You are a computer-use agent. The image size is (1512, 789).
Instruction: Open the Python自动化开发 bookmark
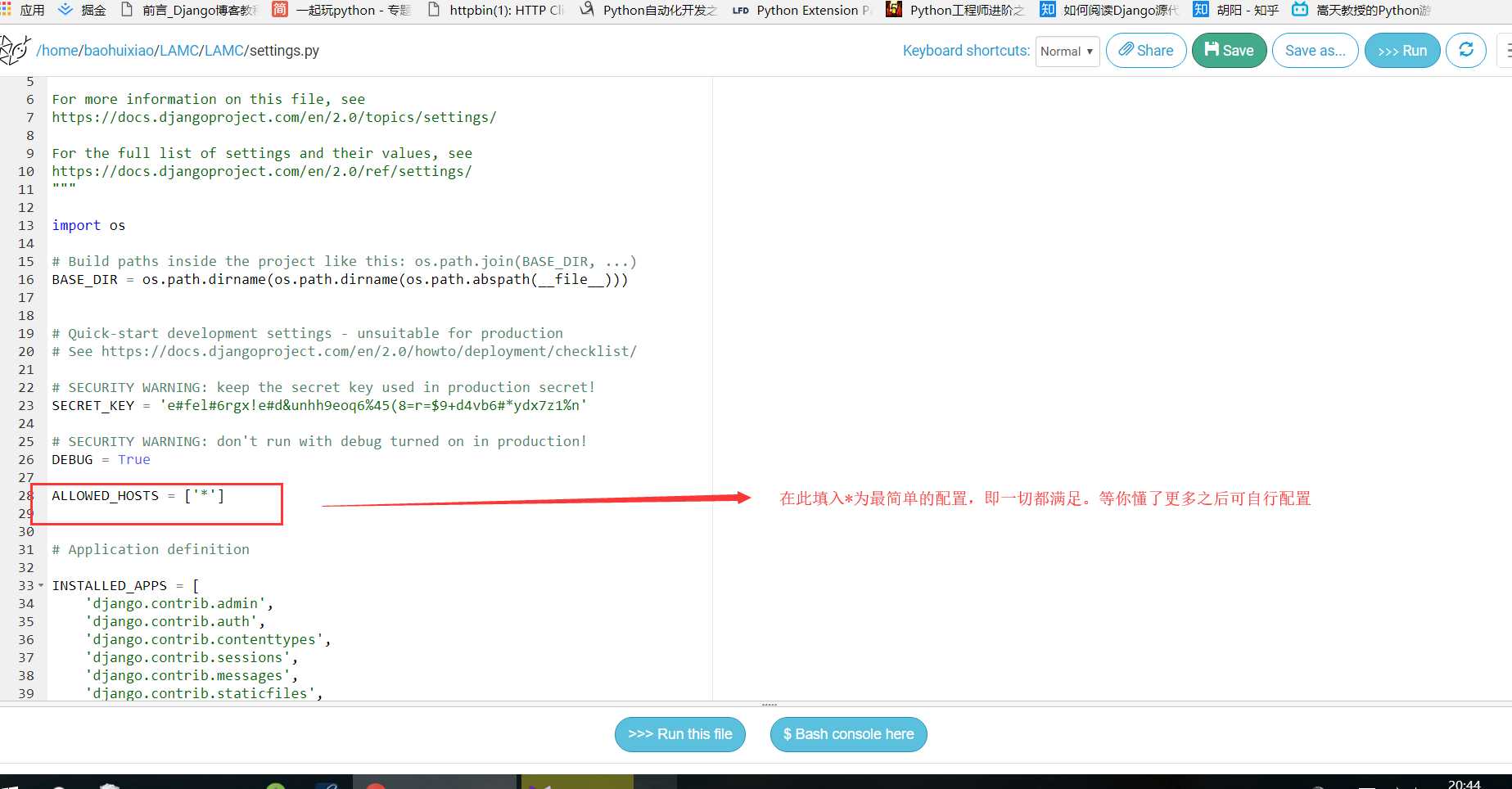648,10
